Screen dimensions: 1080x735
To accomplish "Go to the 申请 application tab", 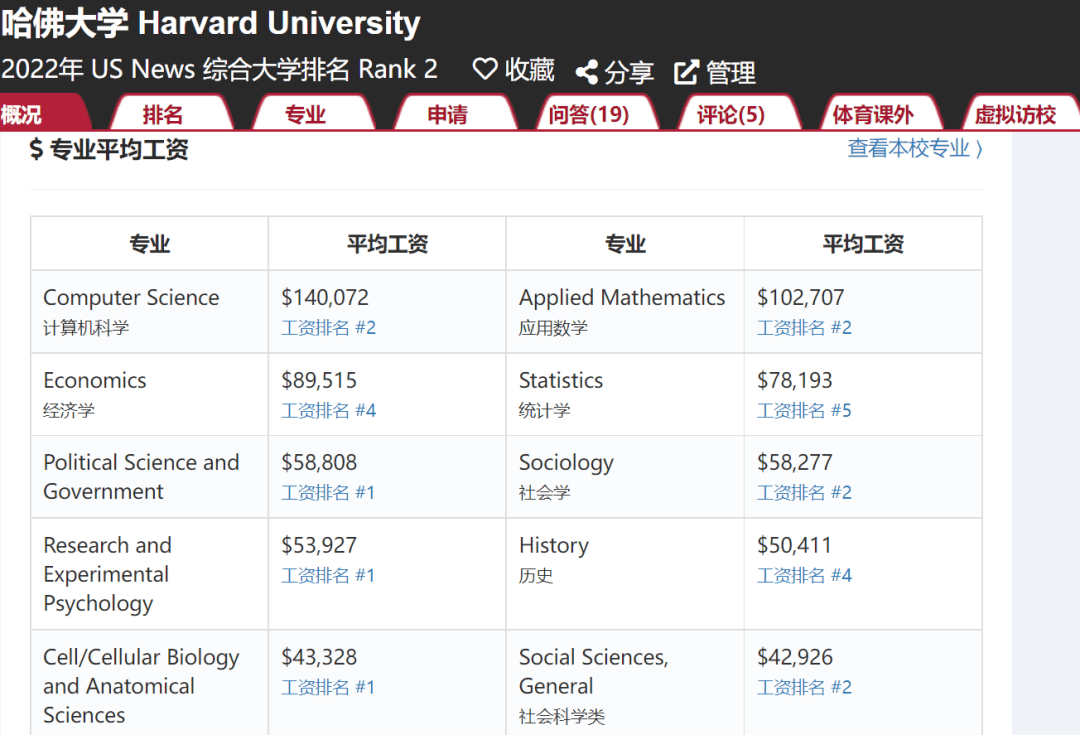I will pyautogui.click(x=447, y=114).
